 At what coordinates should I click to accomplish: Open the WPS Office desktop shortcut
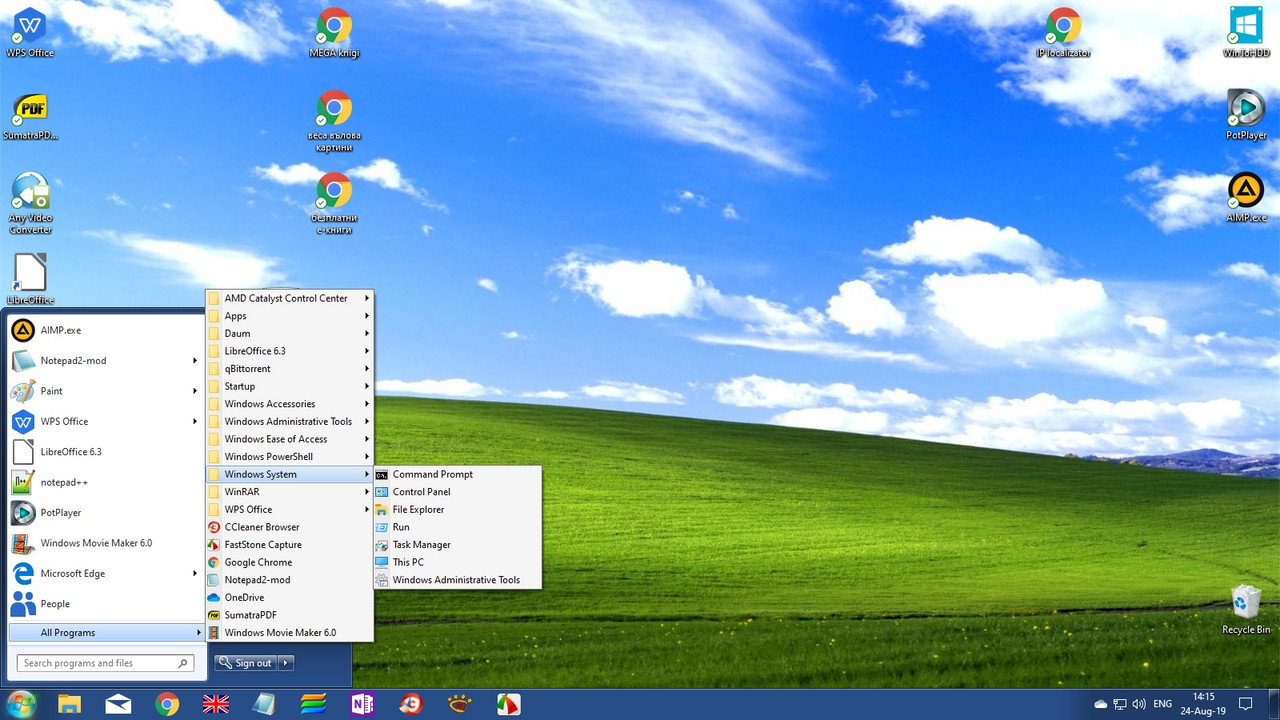coord(30,32)
